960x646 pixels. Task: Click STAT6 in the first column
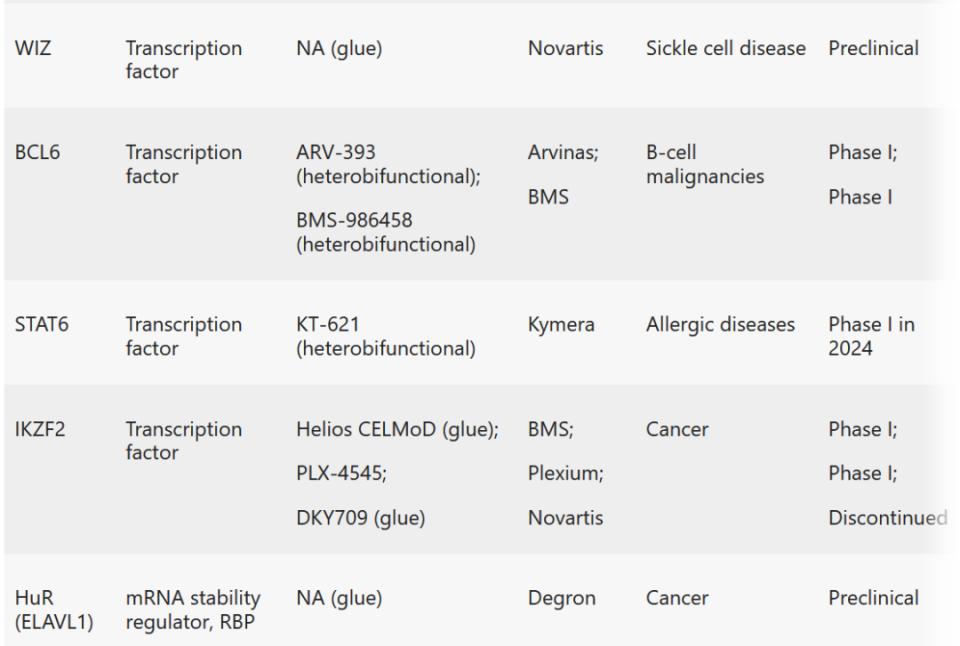coord(41,325)
